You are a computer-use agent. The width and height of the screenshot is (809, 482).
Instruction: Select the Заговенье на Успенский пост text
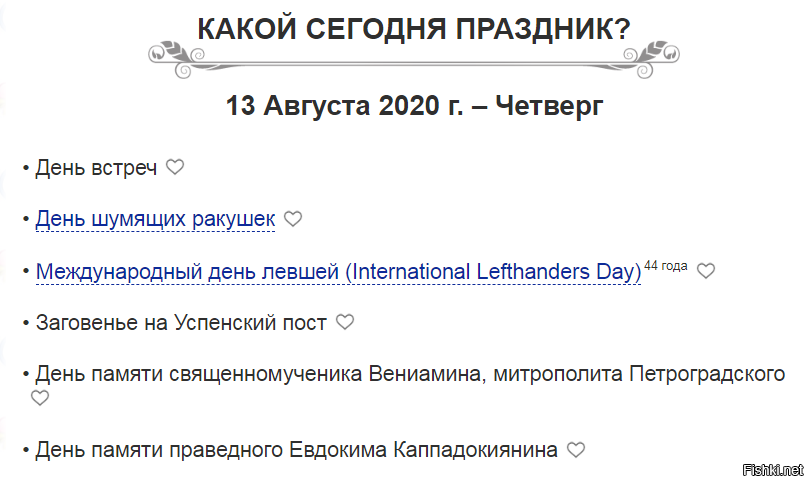pyautogui.click(x=181, y=323)
